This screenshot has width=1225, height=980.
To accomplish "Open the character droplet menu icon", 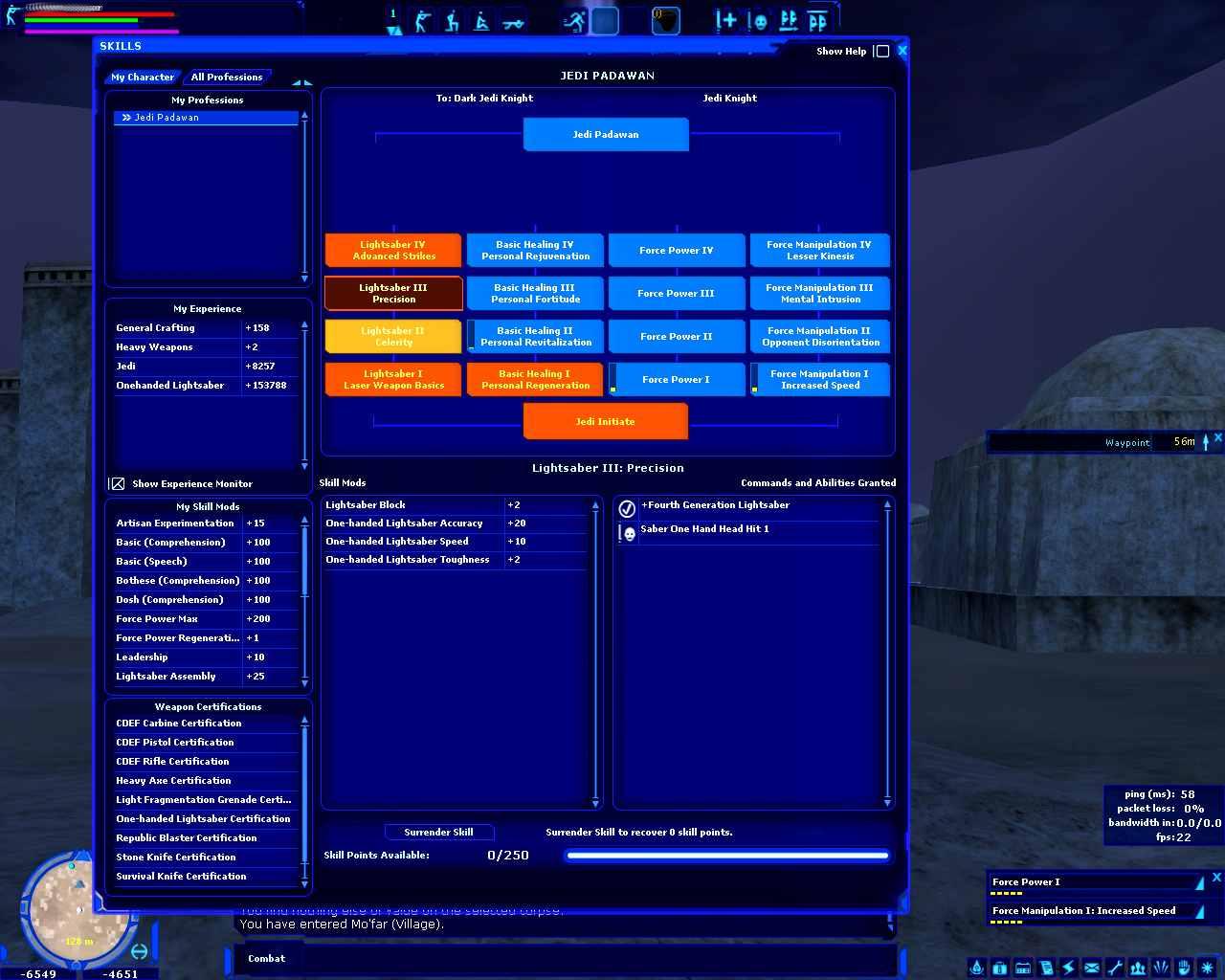I will click(976, 968).
